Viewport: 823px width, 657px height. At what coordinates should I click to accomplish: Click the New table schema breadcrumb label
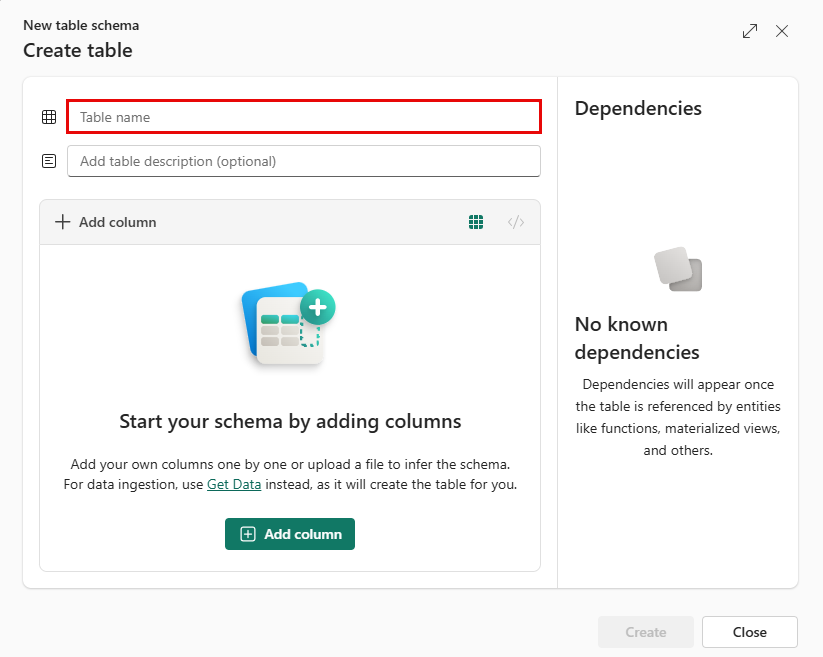[80, 25]
